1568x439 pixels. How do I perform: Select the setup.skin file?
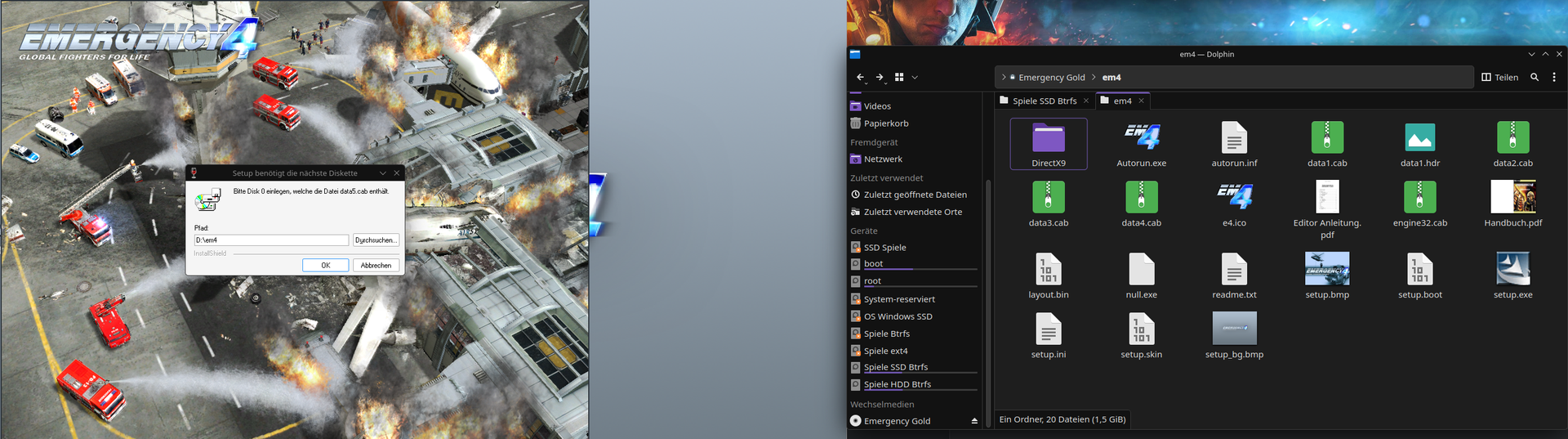[1142, 335]
